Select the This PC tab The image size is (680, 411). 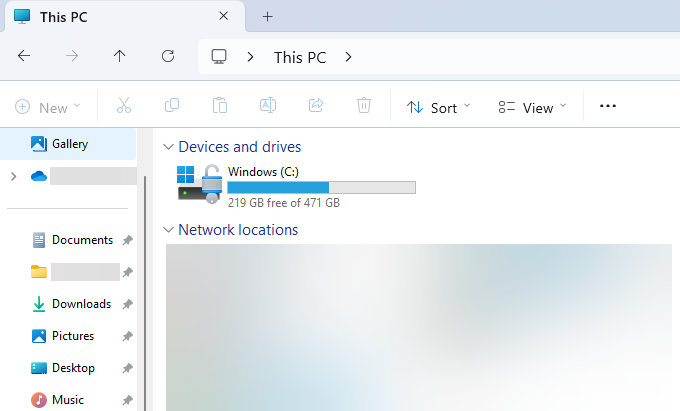point(125,16)
